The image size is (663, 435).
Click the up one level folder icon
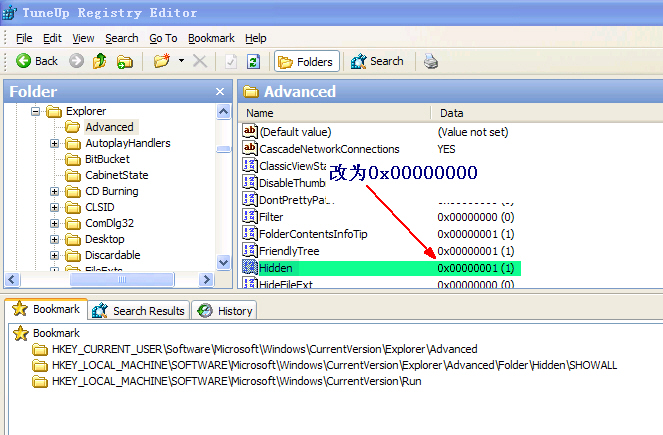pyautogui.click(x=100, y=61)
